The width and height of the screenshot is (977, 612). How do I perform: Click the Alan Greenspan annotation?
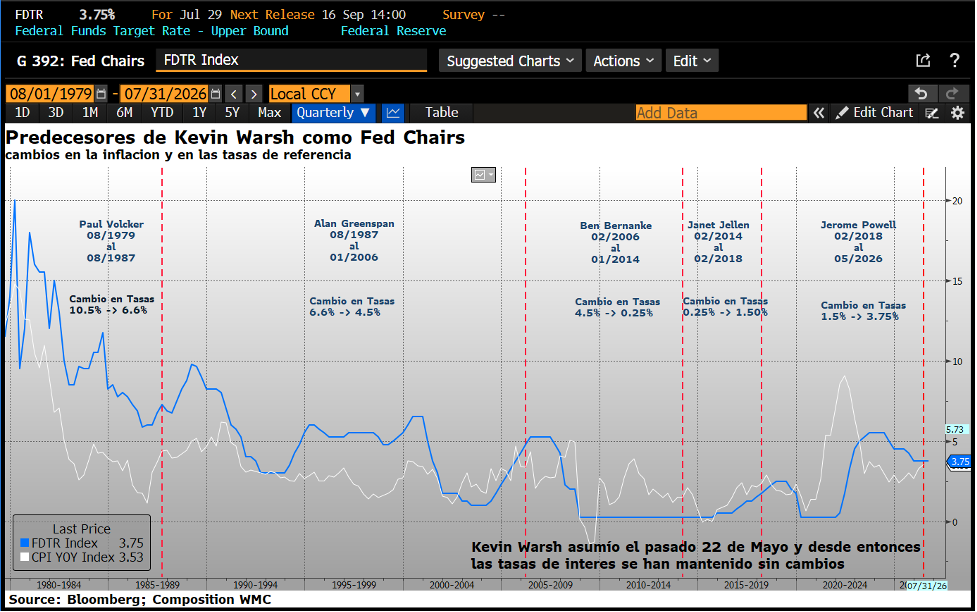pyautogui.click(x=354, y=240)
